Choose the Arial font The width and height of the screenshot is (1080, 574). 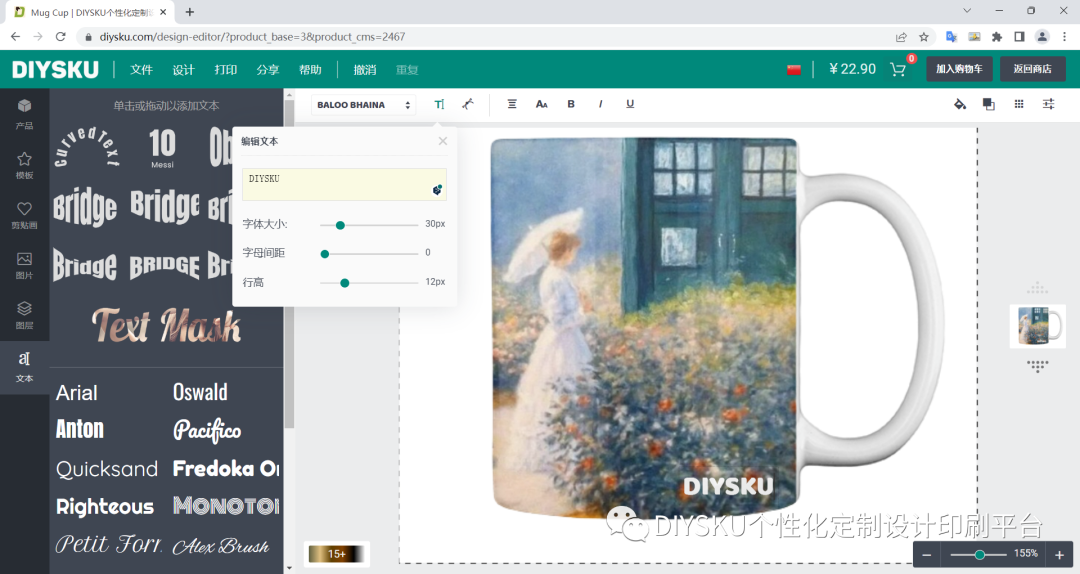click(x=76, y=393)
